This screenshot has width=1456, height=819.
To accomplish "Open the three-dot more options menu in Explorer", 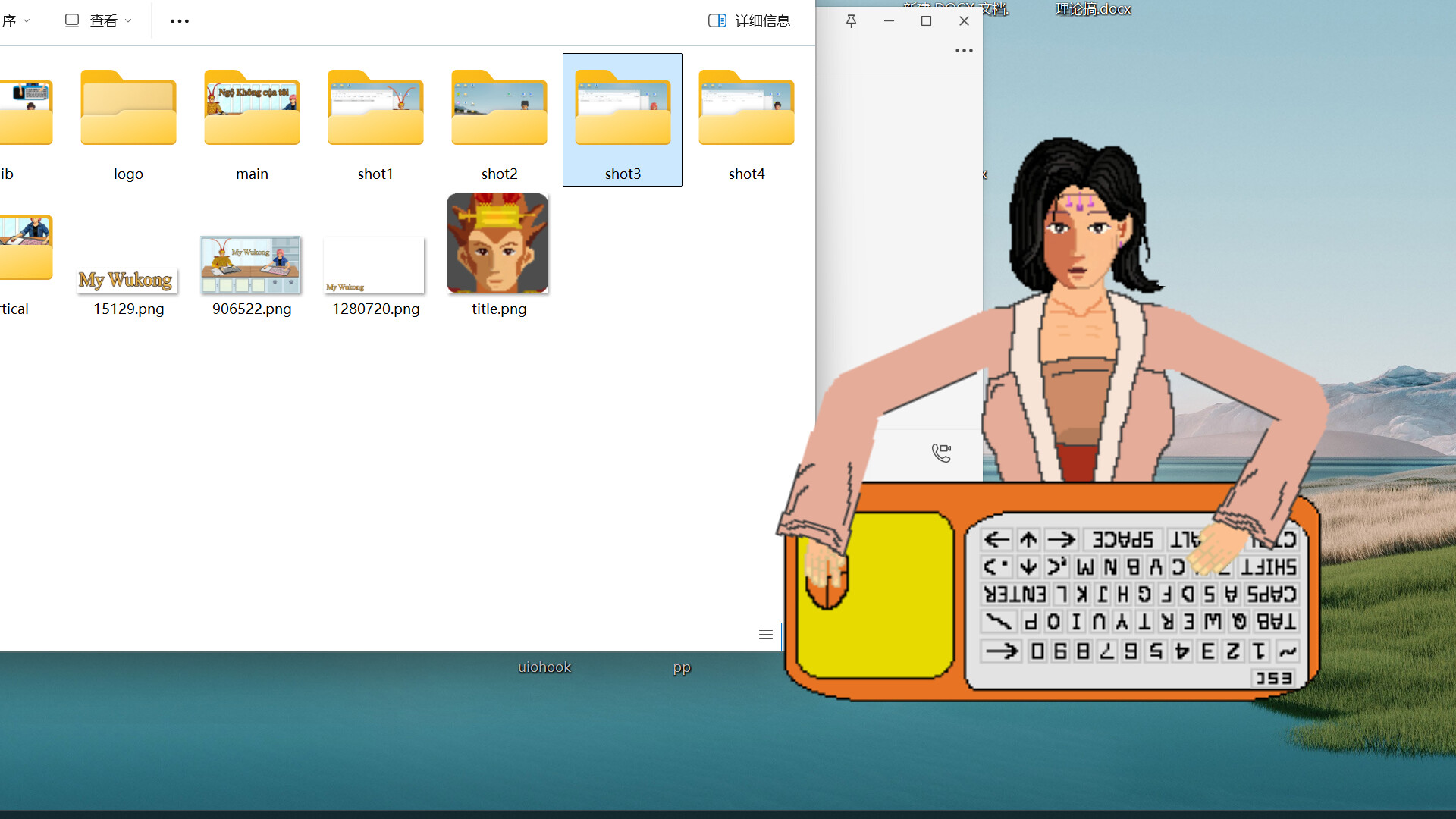I will (180, 21).
